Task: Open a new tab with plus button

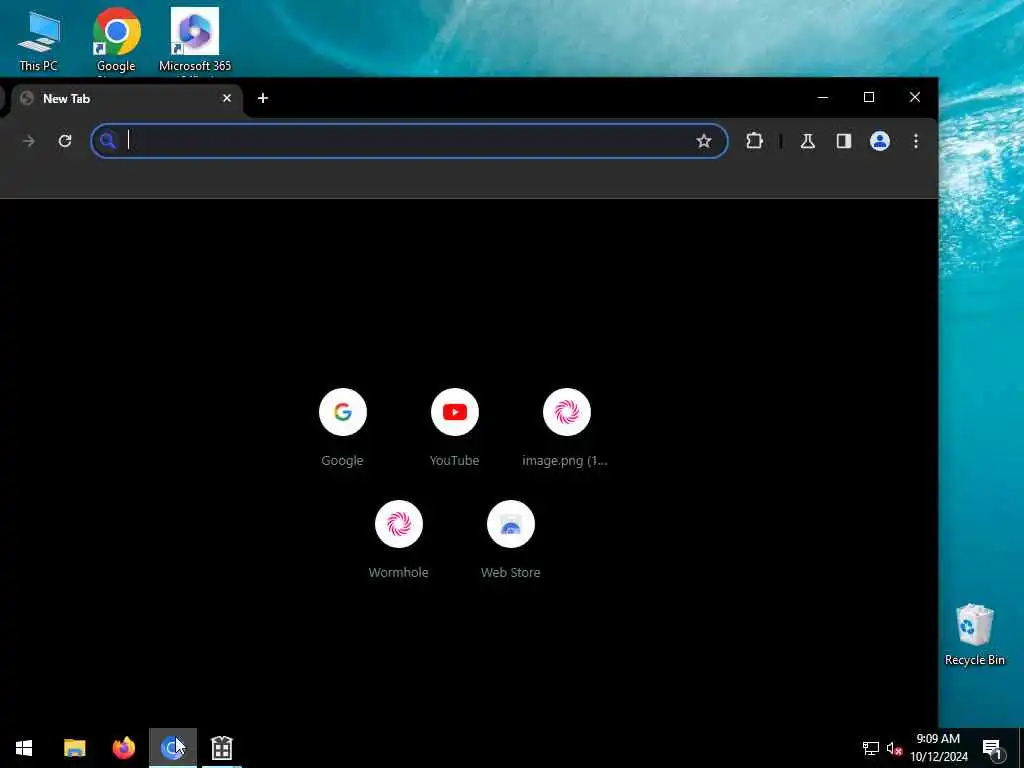Action: point(263,98)
